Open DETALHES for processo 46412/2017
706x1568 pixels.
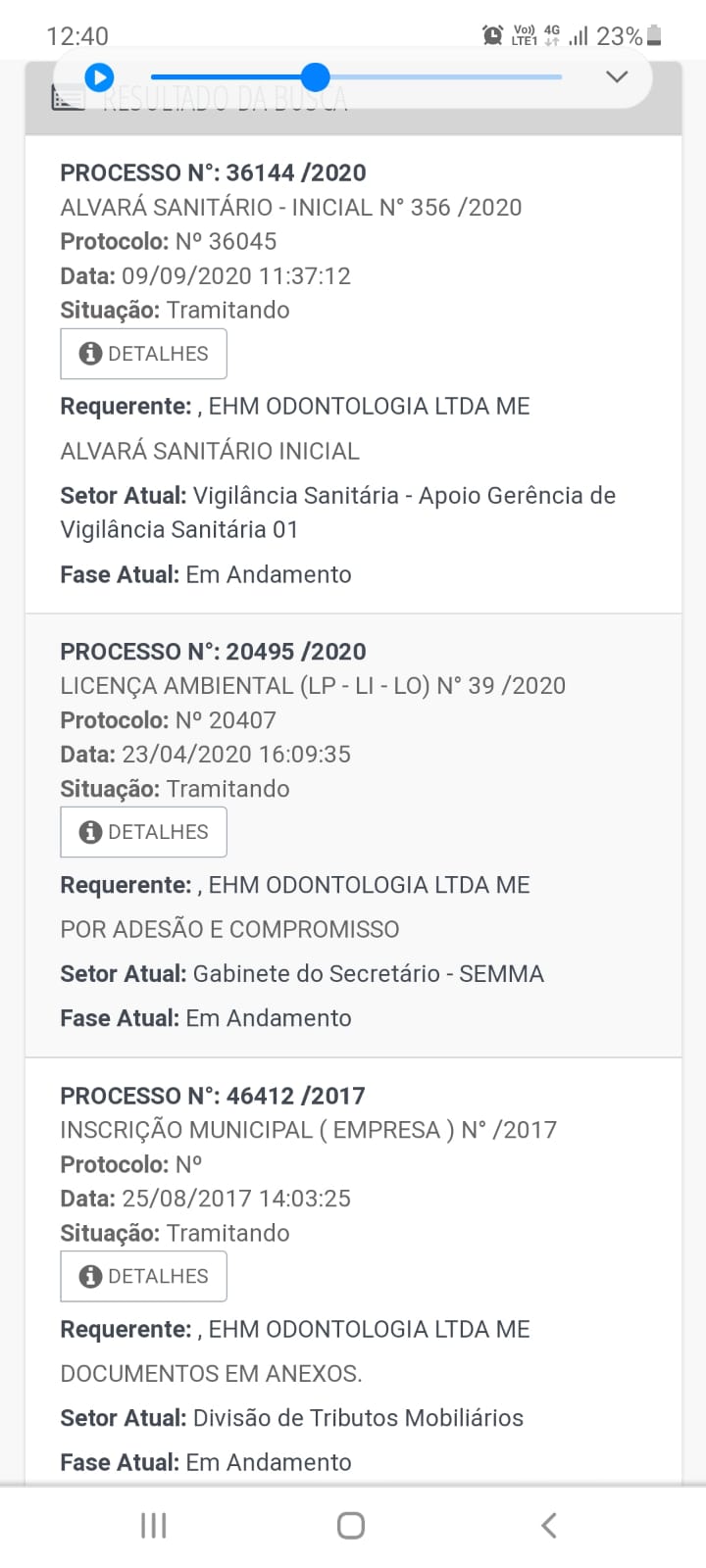(x=143, y=1276)
